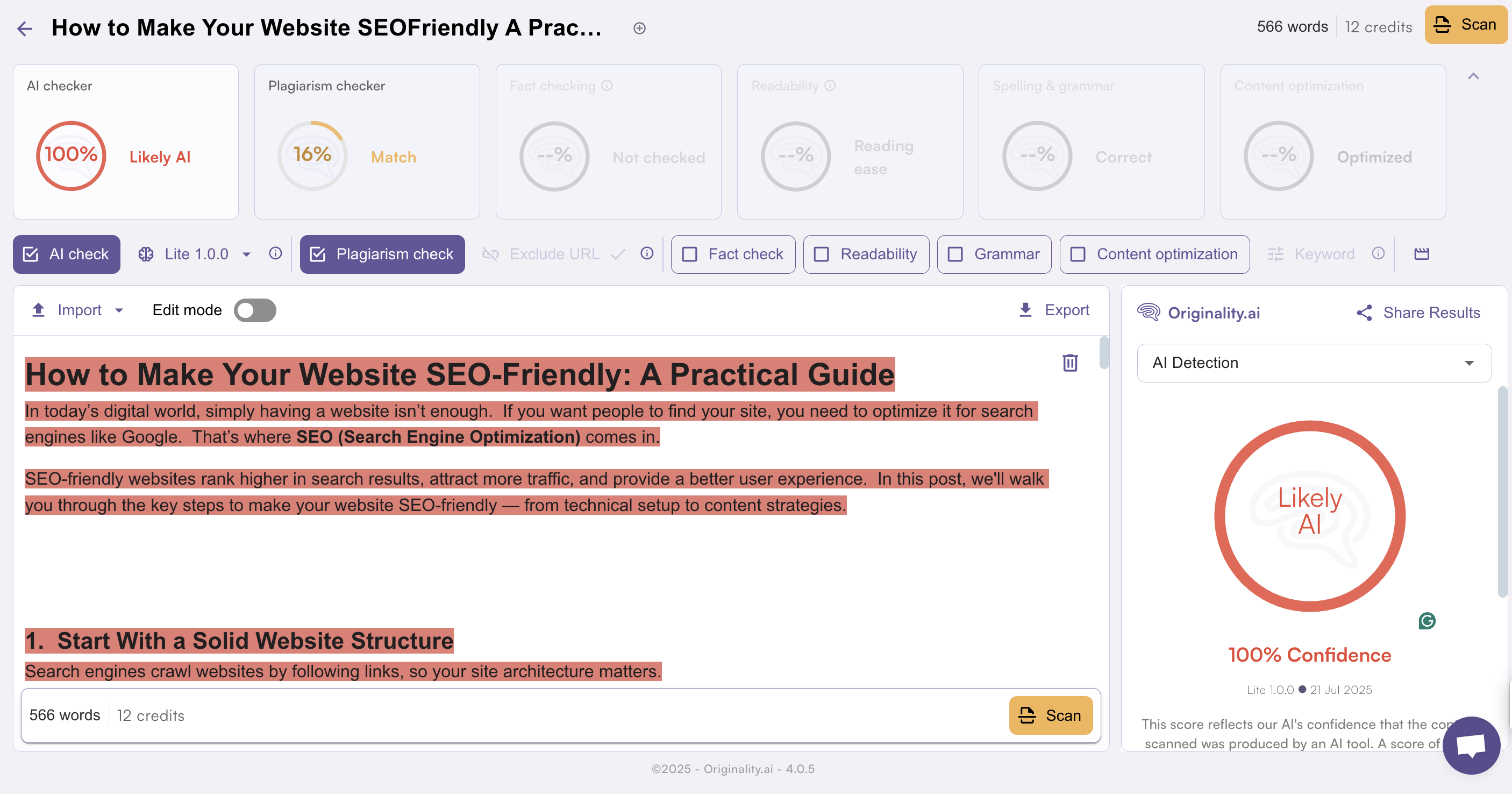
Task: Click the Grammarly icon in the results panel
Action: point(1427,621)
